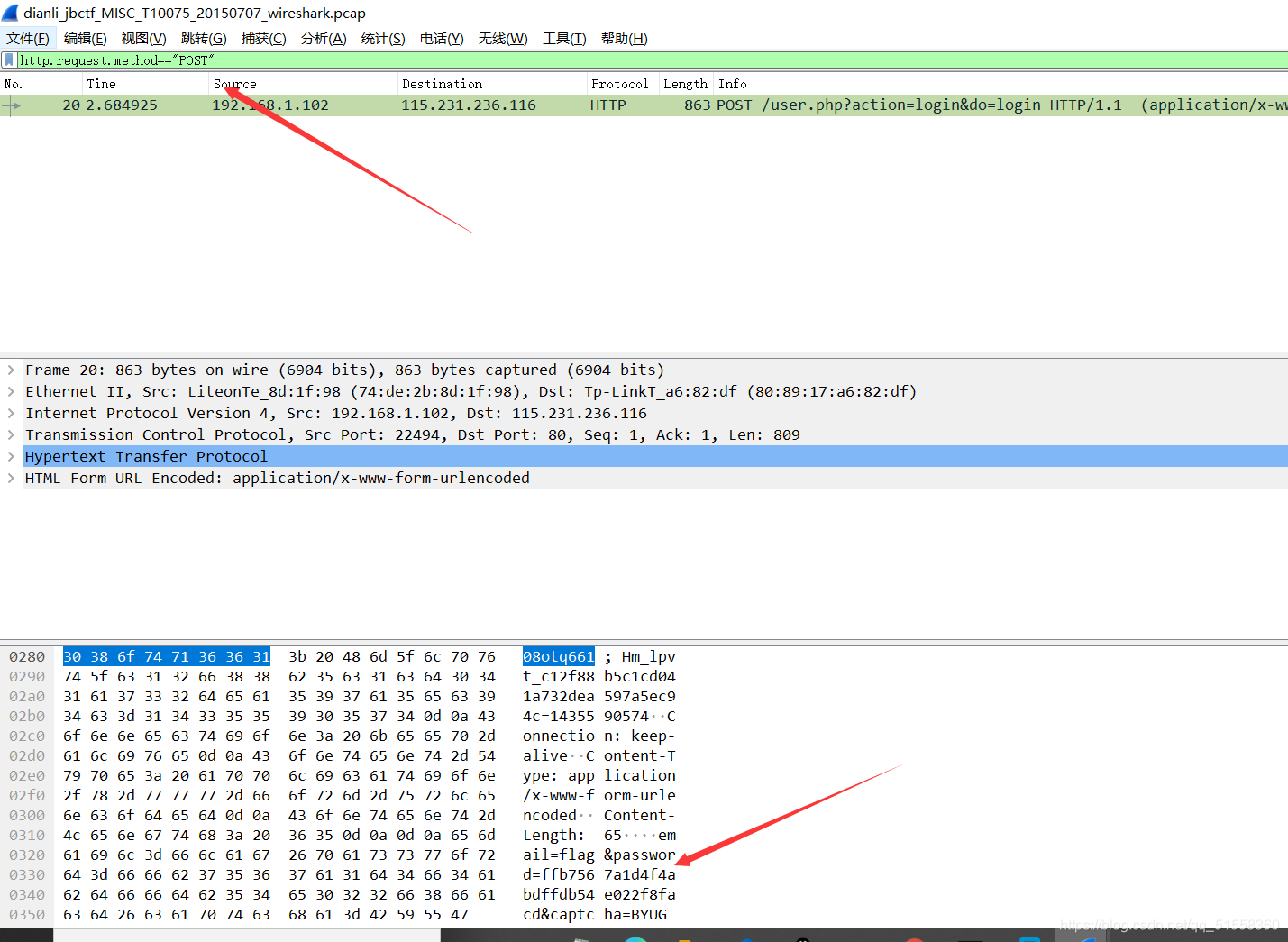The image size is (1288, 942).
Task: Open the 工具(T) menu
Action: (564, 39)
